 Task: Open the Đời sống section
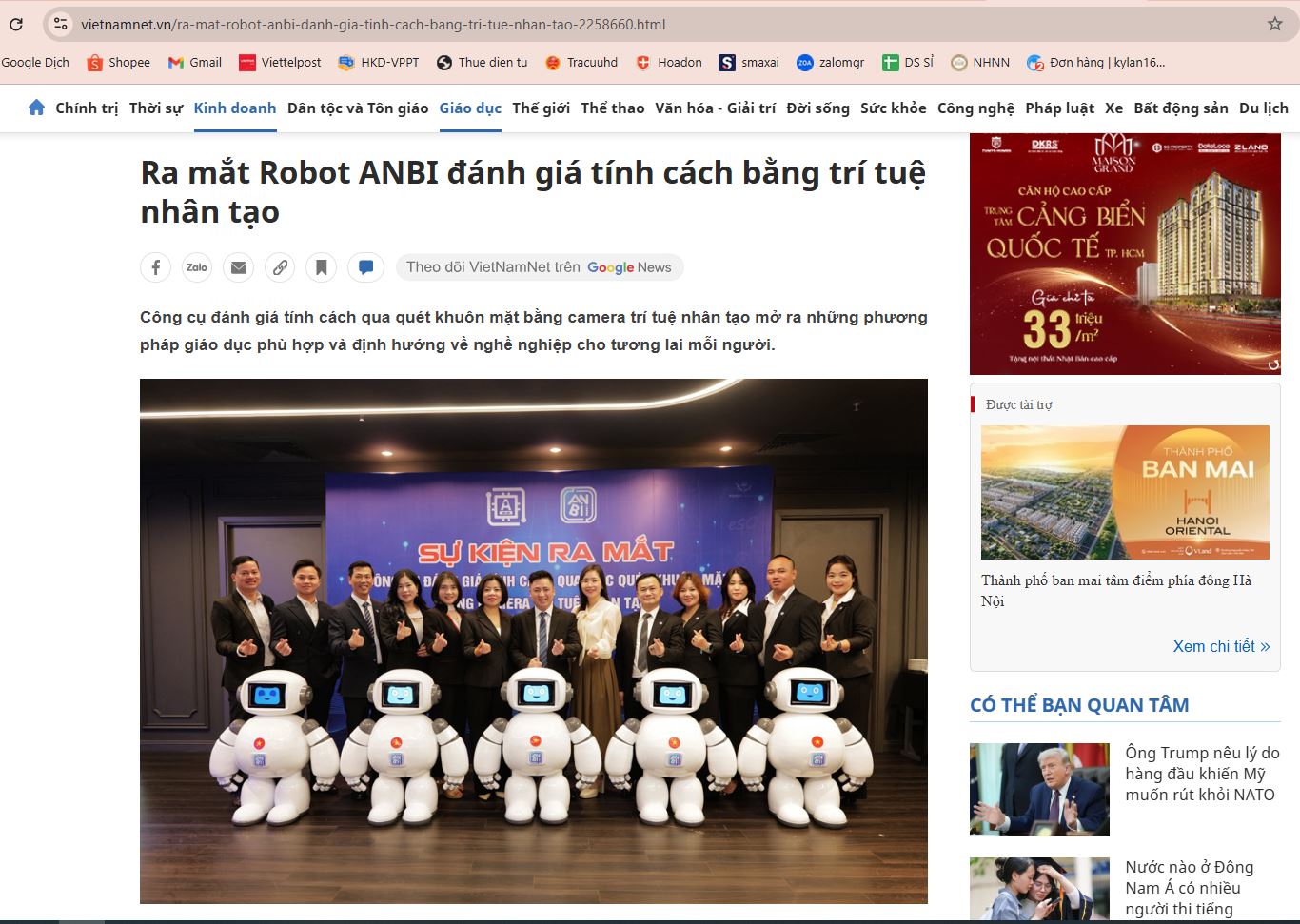pos(817,108)
